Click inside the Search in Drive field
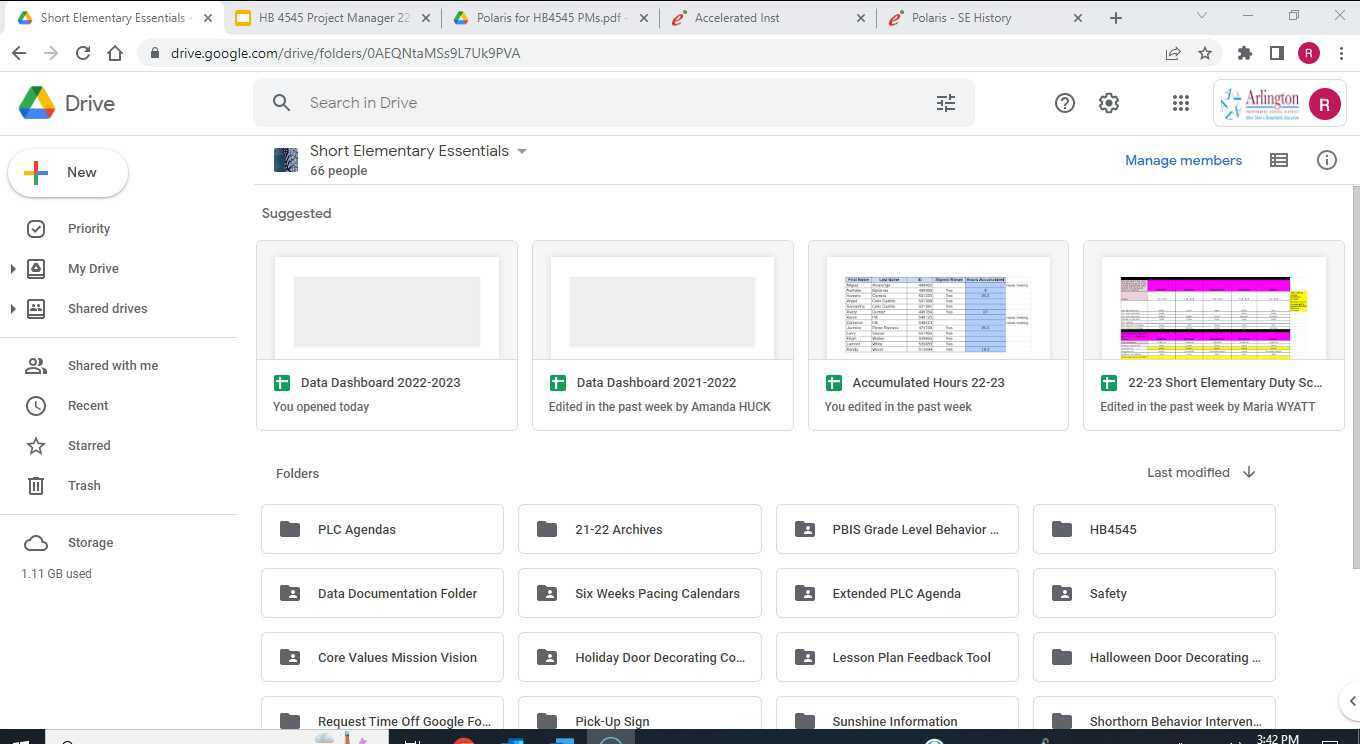 click(x=500, y=102)
